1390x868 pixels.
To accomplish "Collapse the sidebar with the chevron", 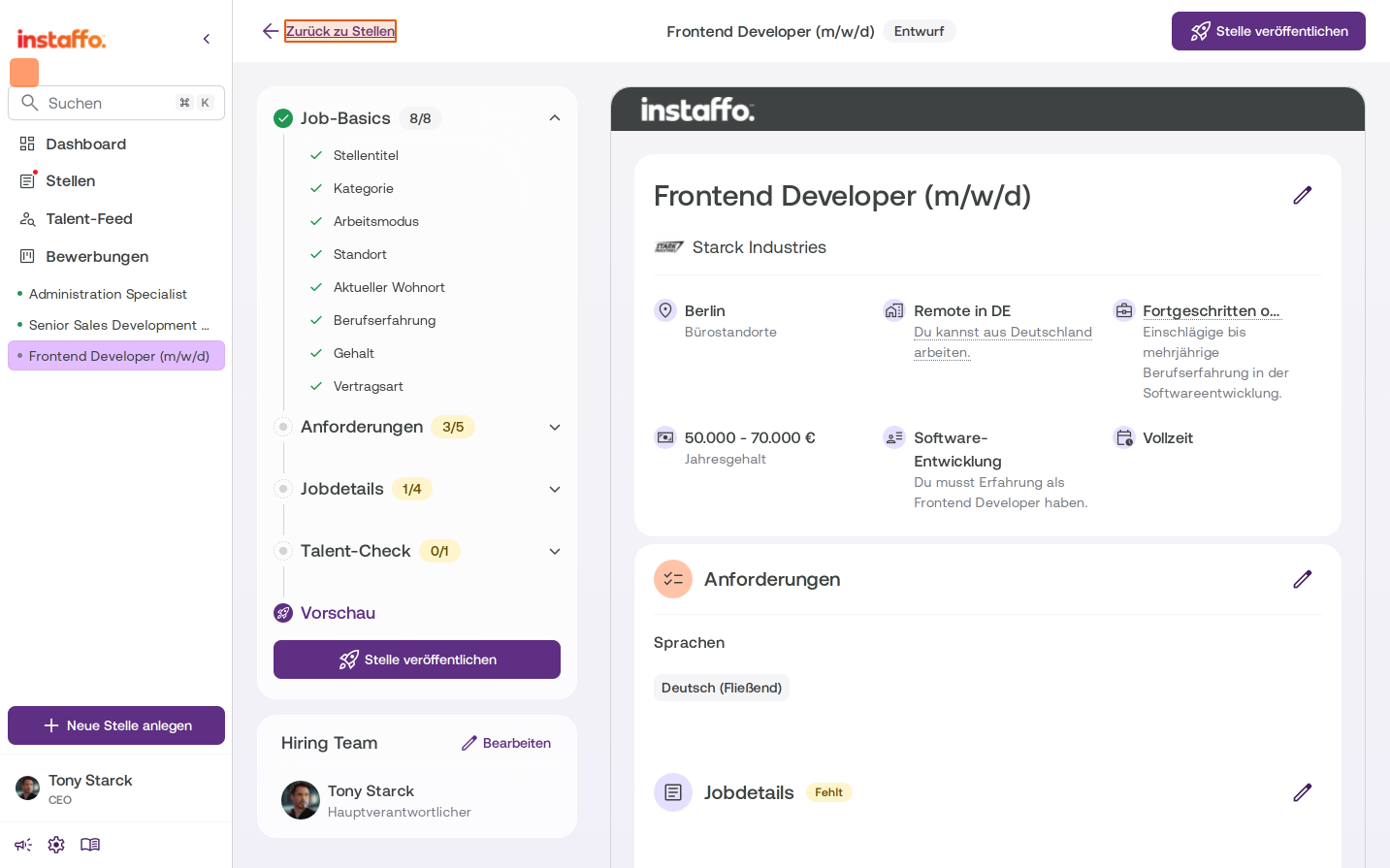I will point(207,39).
